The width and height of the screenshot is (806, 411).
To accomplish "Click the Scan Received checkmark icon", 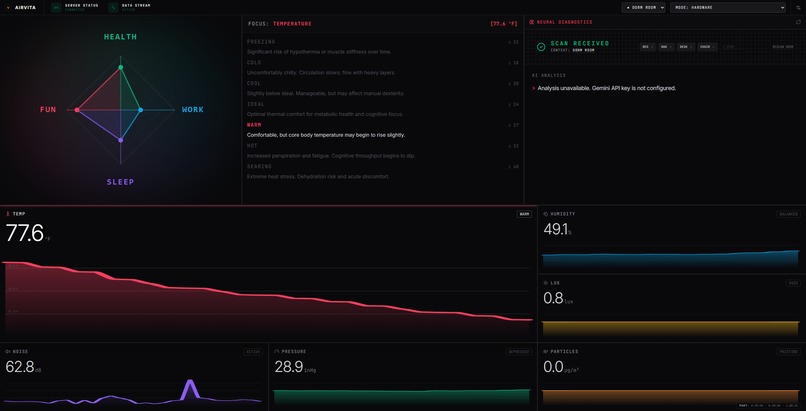I will point(541,47).
